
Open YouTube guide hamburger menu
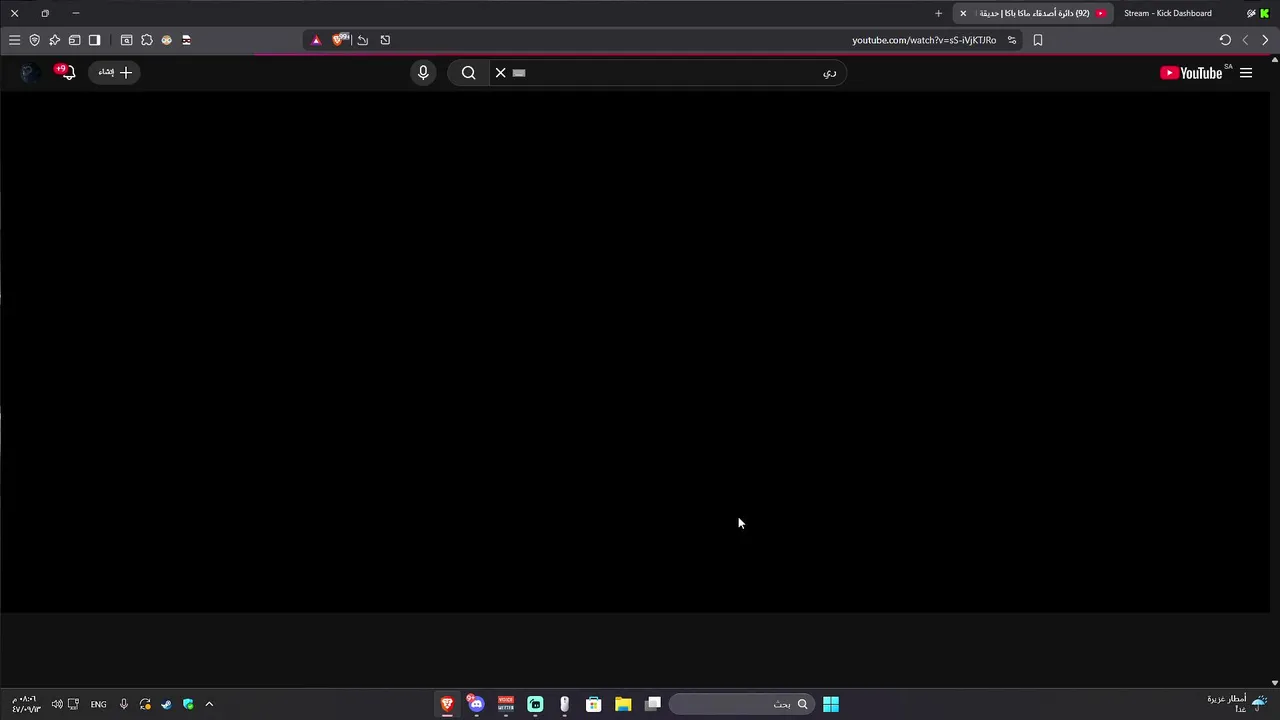[1246, 73]
